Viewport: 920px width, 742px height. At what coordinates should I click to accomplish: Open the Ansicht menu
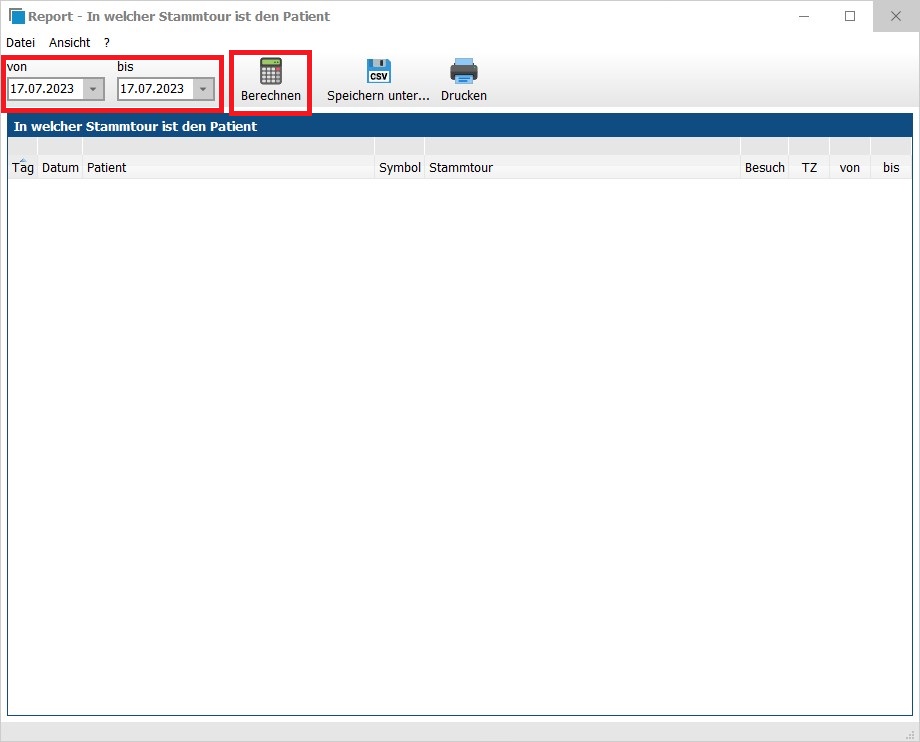click(x=69, y=42)
